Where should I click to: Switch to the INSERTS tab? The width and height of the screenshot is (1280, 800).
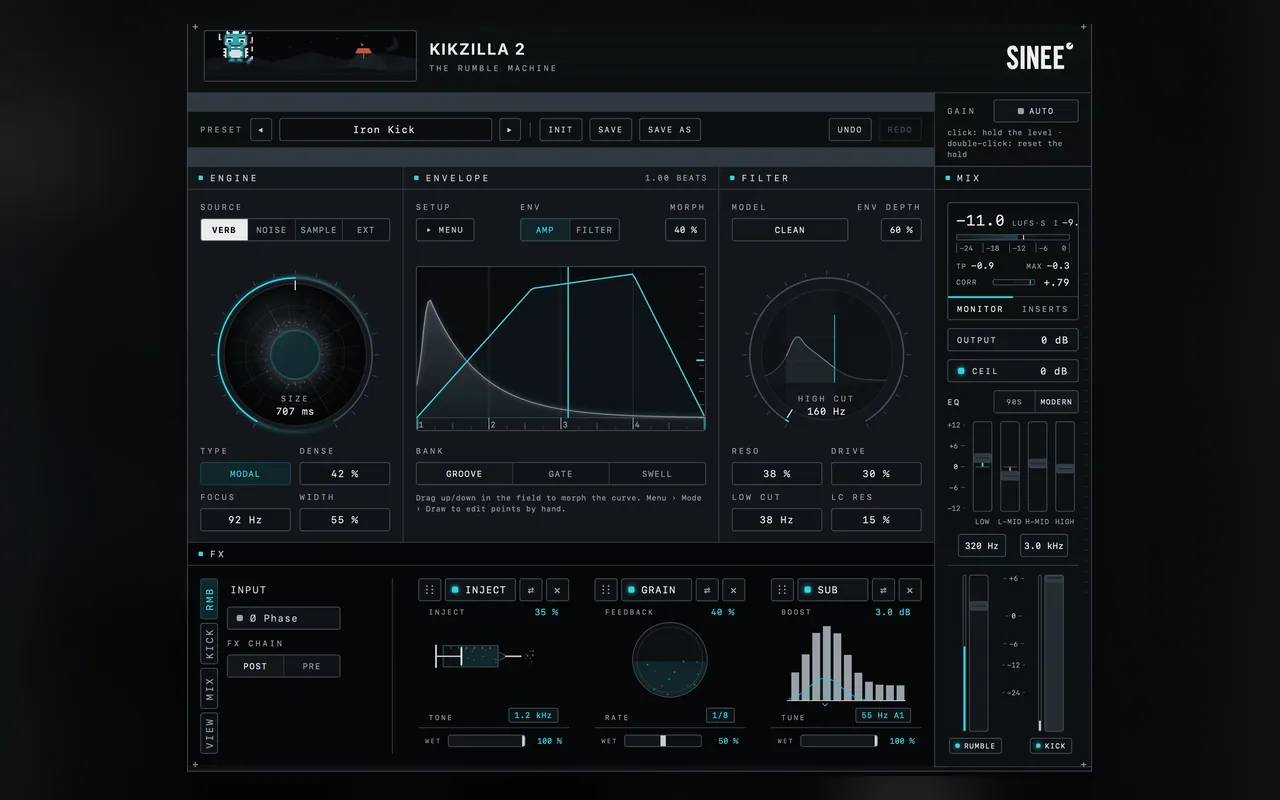(x=1045, y=309)
